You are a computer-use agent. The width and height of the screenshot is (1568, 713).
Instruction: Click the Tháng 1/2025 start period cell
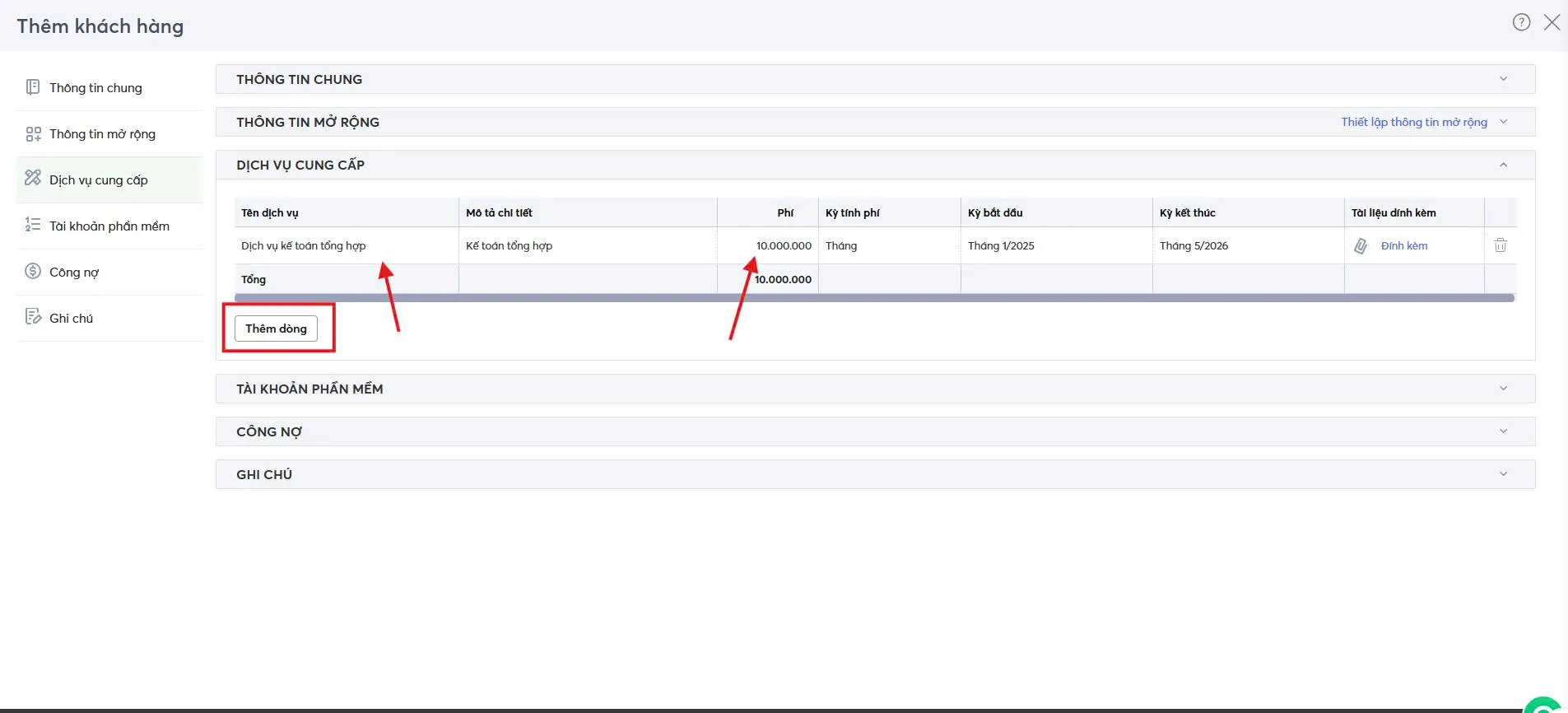(1057, 245)
